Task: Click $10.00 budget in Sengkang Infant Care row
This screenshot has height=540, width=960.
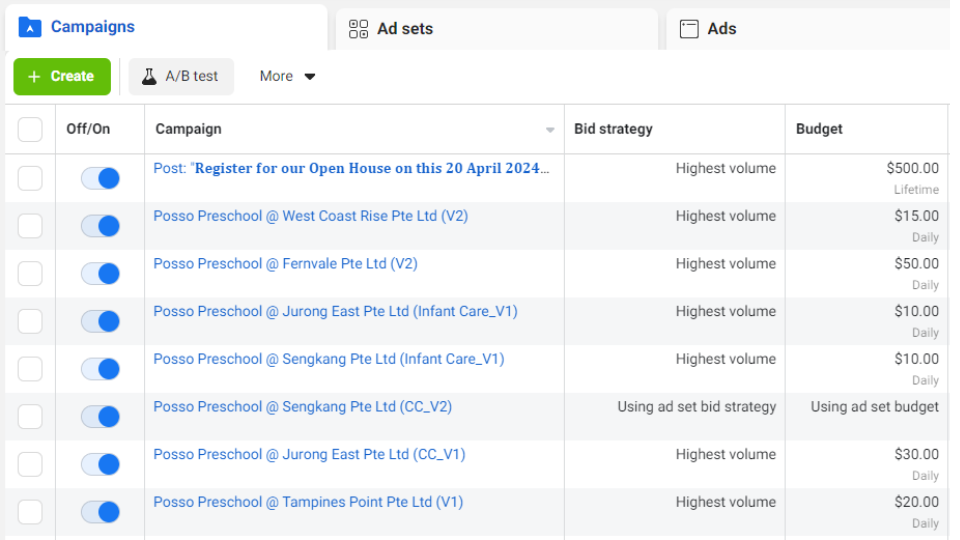Action: pos(917,359)
